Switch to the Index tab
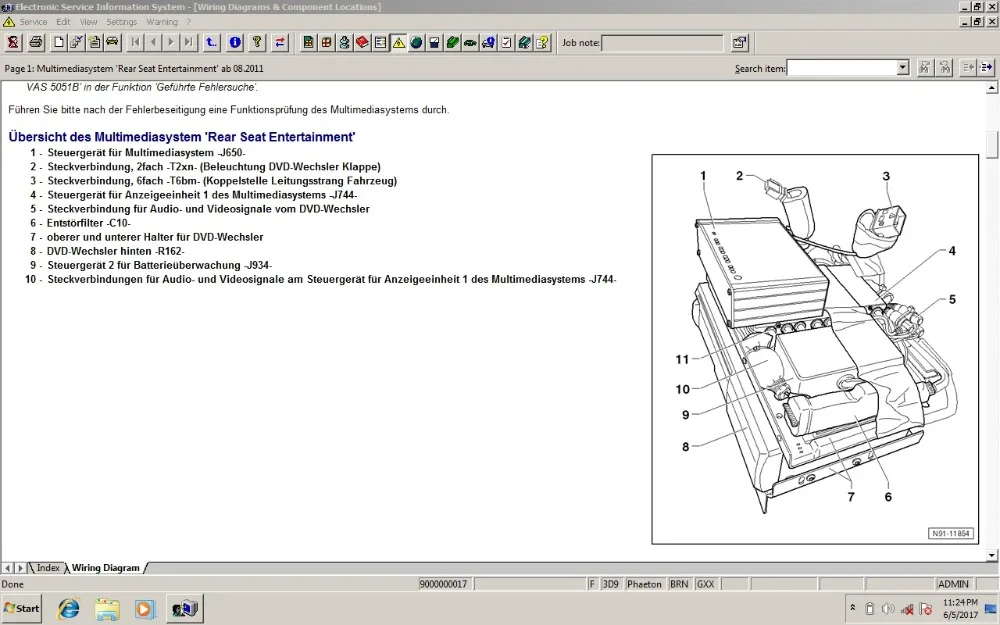The height and width of the screenshot is (625, 1000). tap(48, 568)
